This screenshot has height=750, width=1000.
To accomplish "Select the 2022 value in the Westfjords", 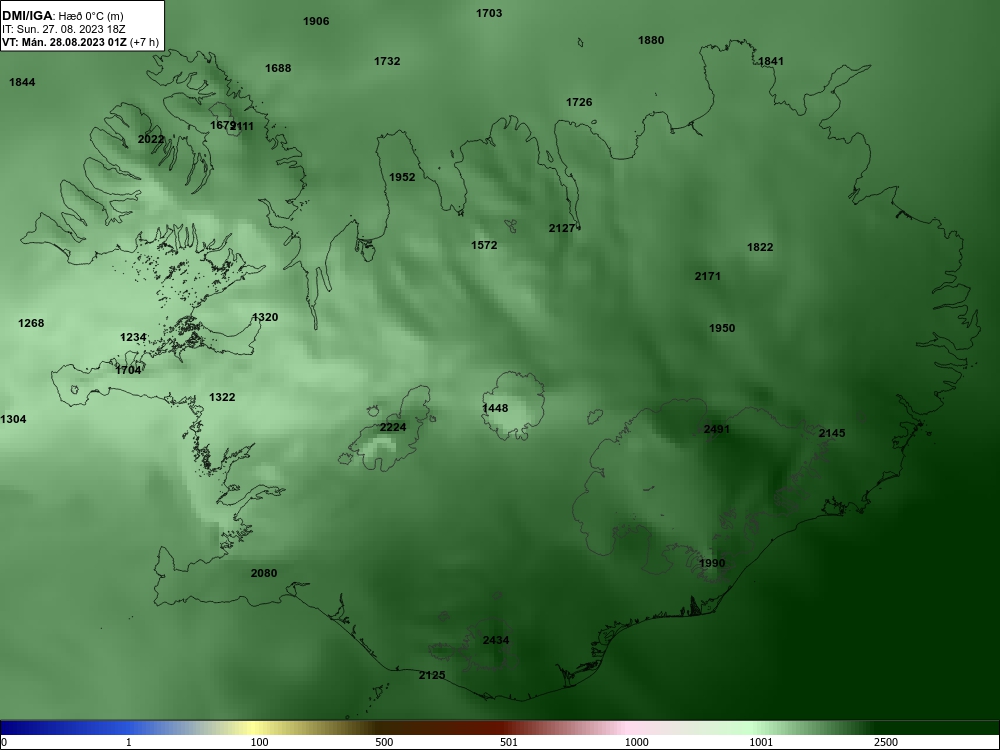I will 151,139.
